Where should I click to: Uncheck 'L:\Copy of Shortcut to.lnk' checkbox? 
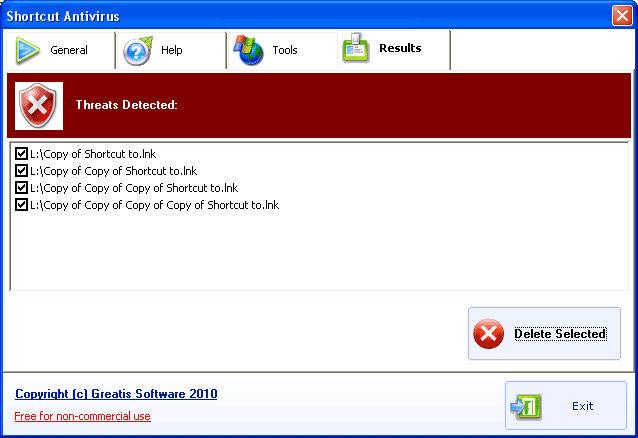(21, 154)
